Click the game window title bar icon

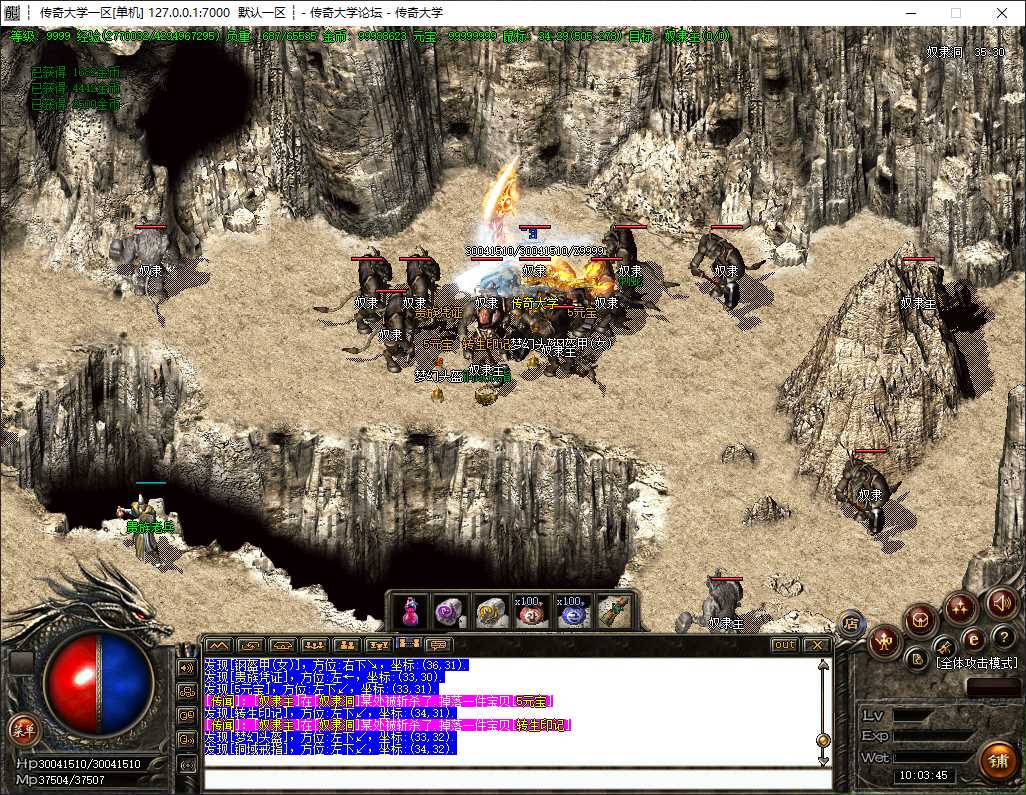point(12,12)
